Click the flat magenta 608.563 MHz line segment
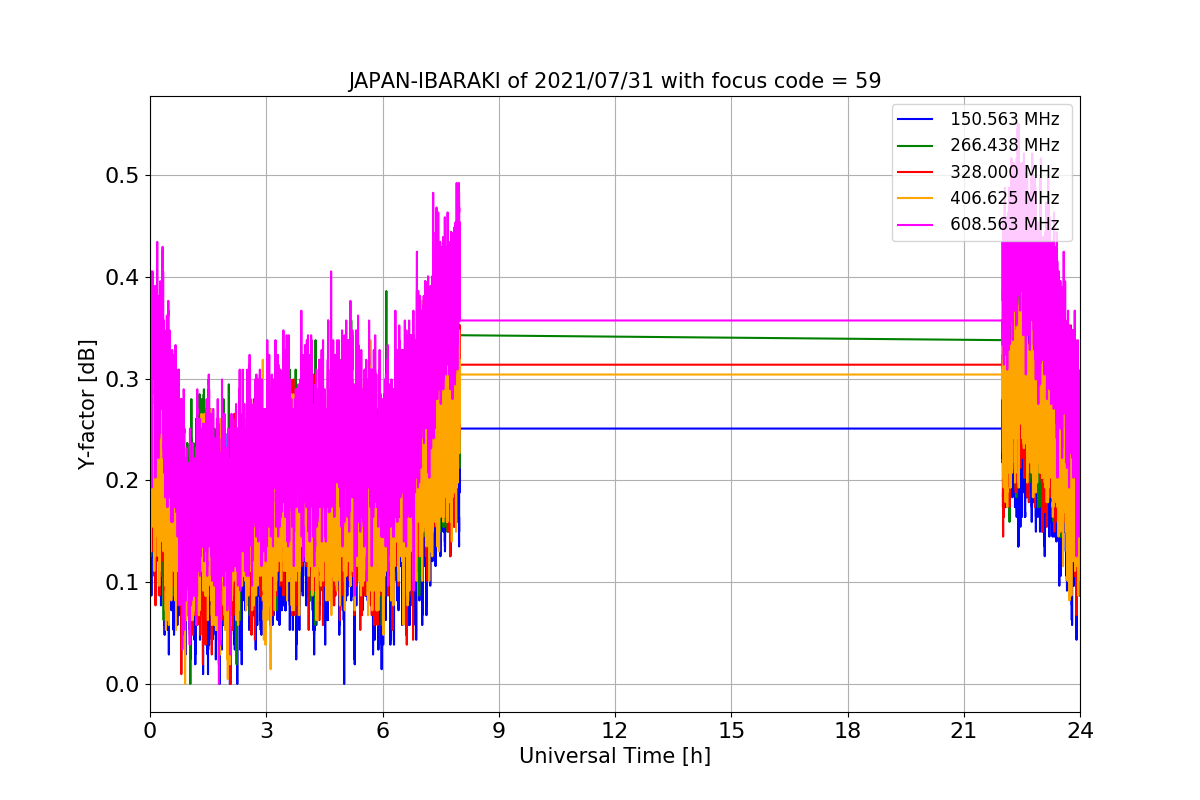The image size is (1200, 800). pyautogui.click(x=731, y=321)
